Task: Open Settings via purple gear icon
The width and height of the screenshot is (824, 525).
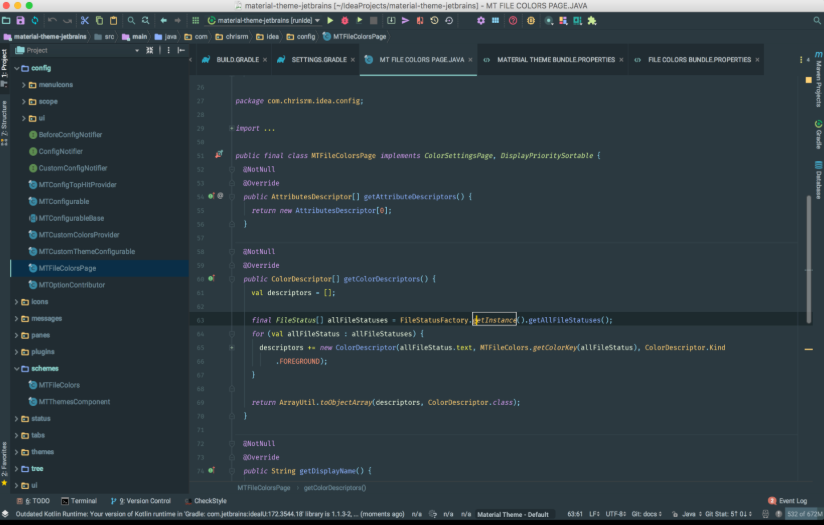Action: point(481,20)
